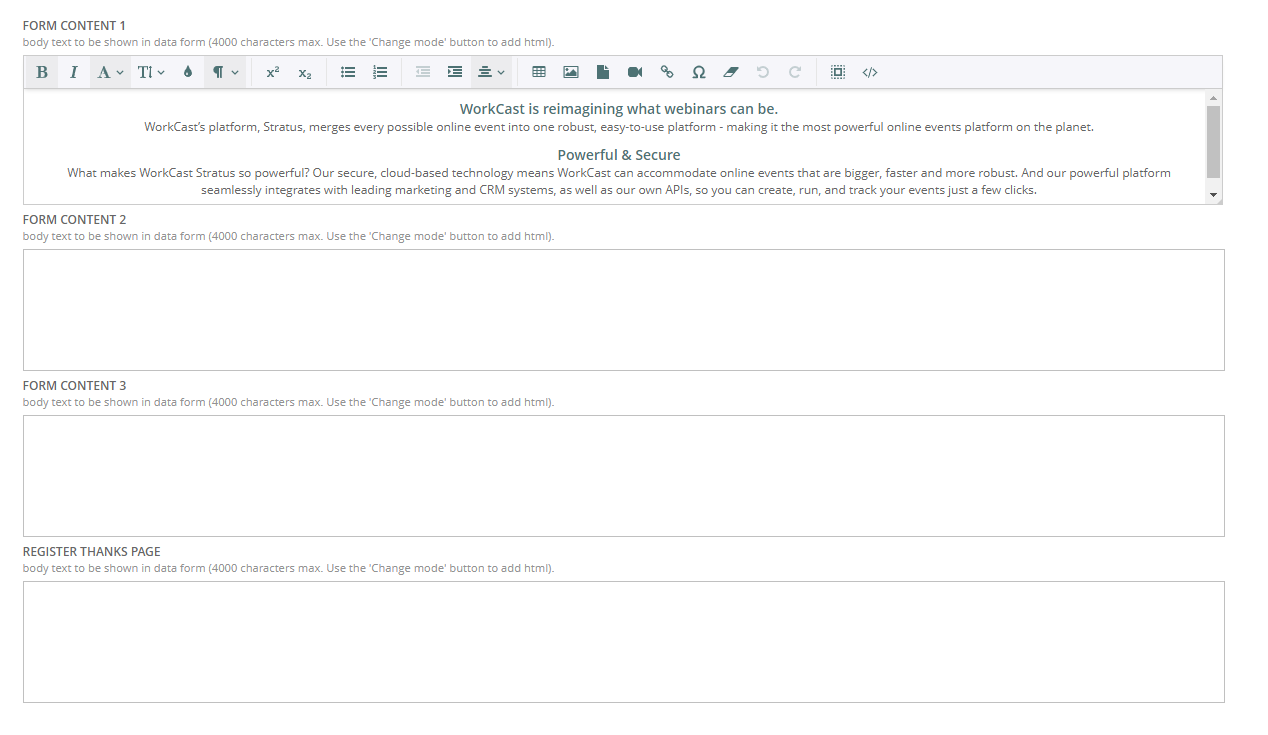This screenshot has width=1268, height=735.
Task: Insert an unordered bullet list
Action: click(x=348, y=72)
